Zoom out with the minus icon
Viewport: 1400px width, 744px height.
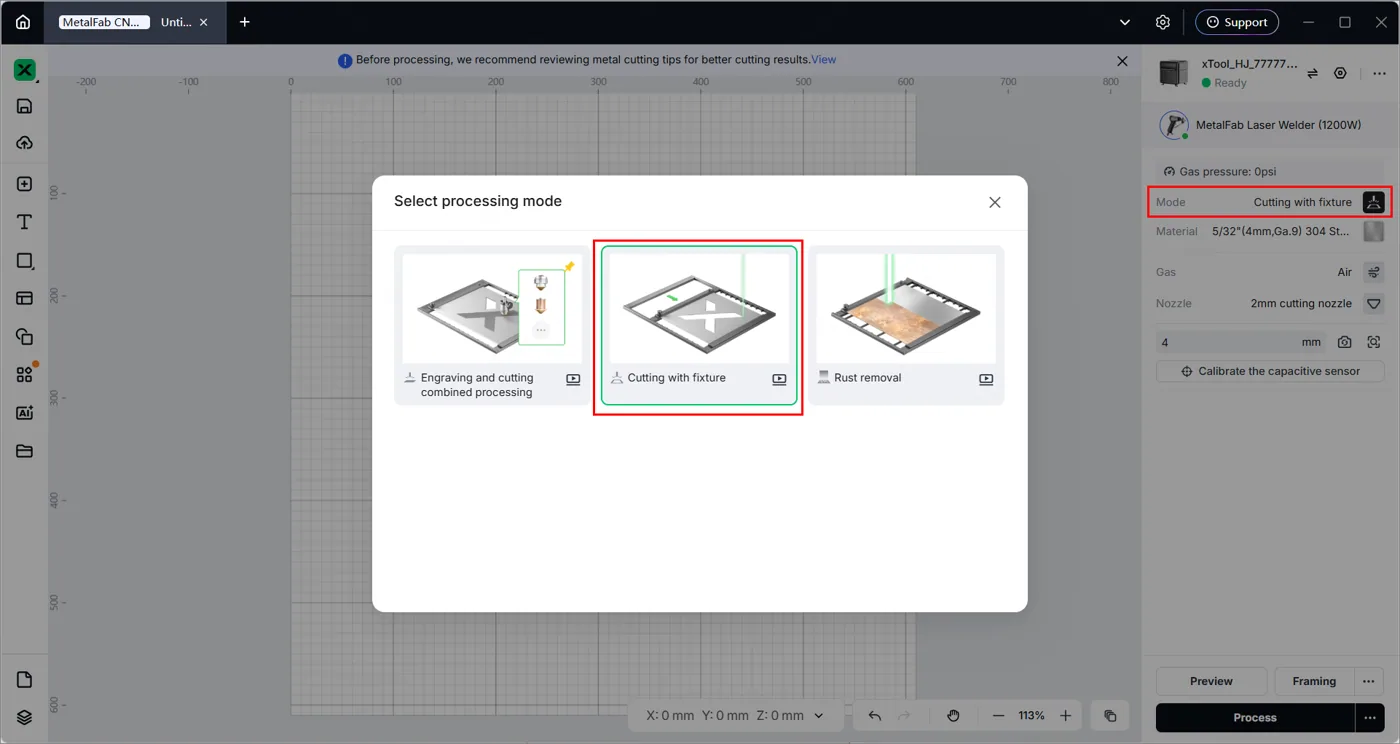(998, 716)
